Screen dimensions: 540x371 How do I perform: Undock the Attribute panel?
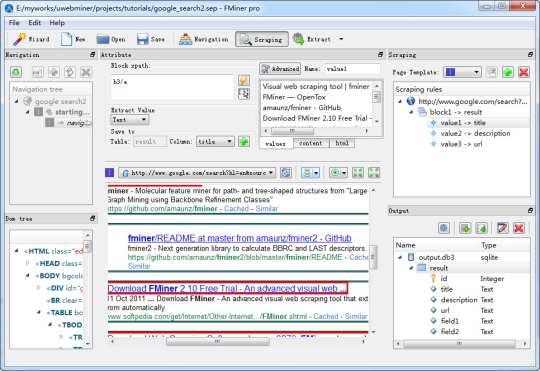coord(380,55)
